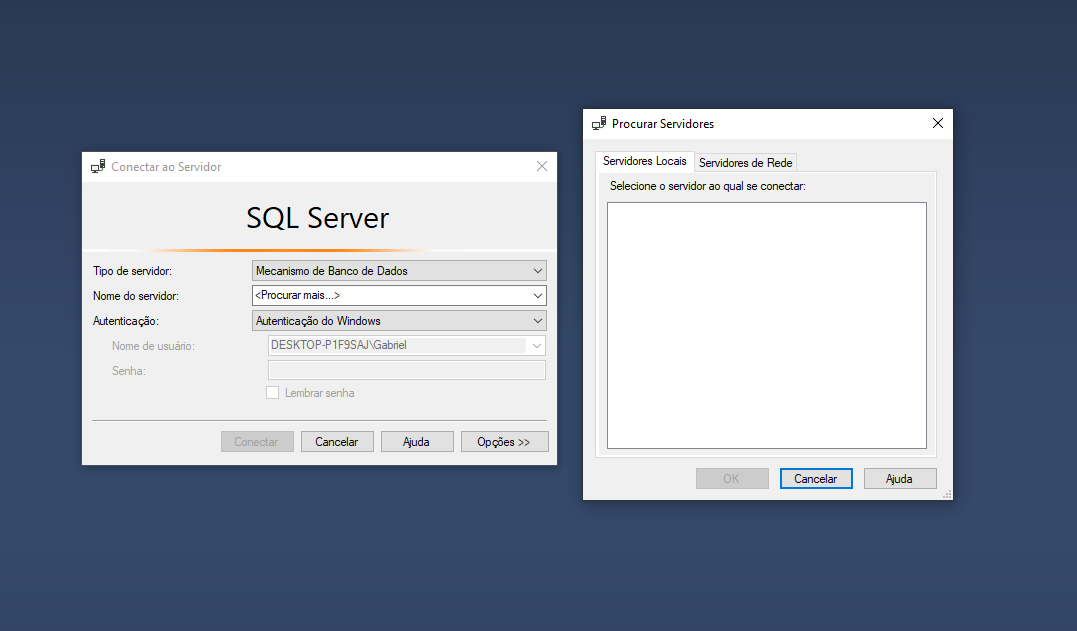This screenshot has width=1077, height=631.
Task: Click the Senha password field
Action: coord(407,370)
